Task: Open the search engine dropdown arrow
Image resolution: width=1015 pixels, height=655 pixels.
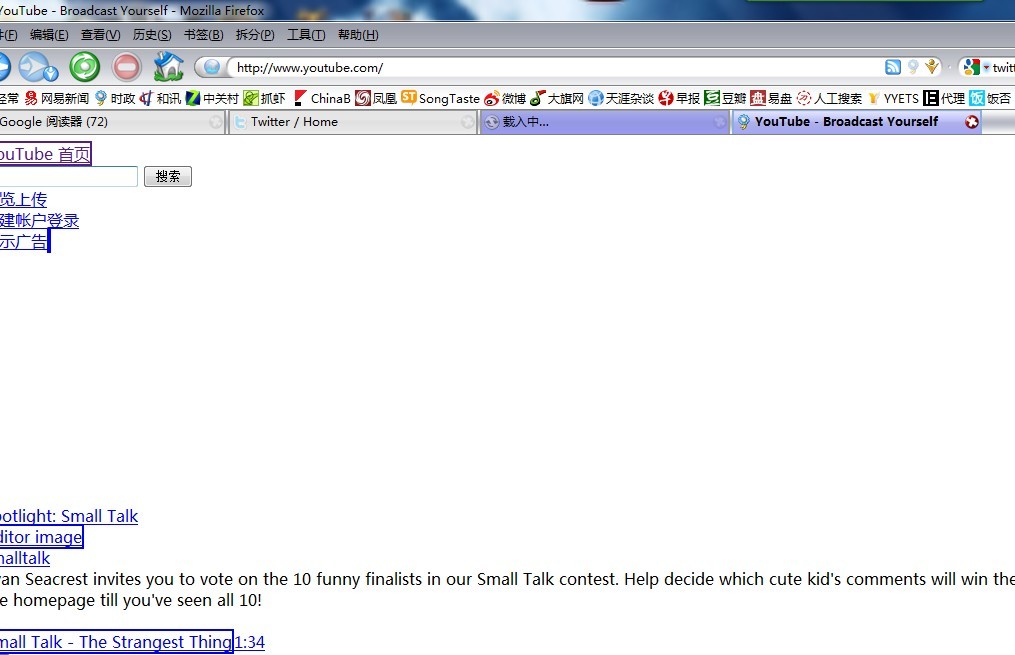Action: 986,67
